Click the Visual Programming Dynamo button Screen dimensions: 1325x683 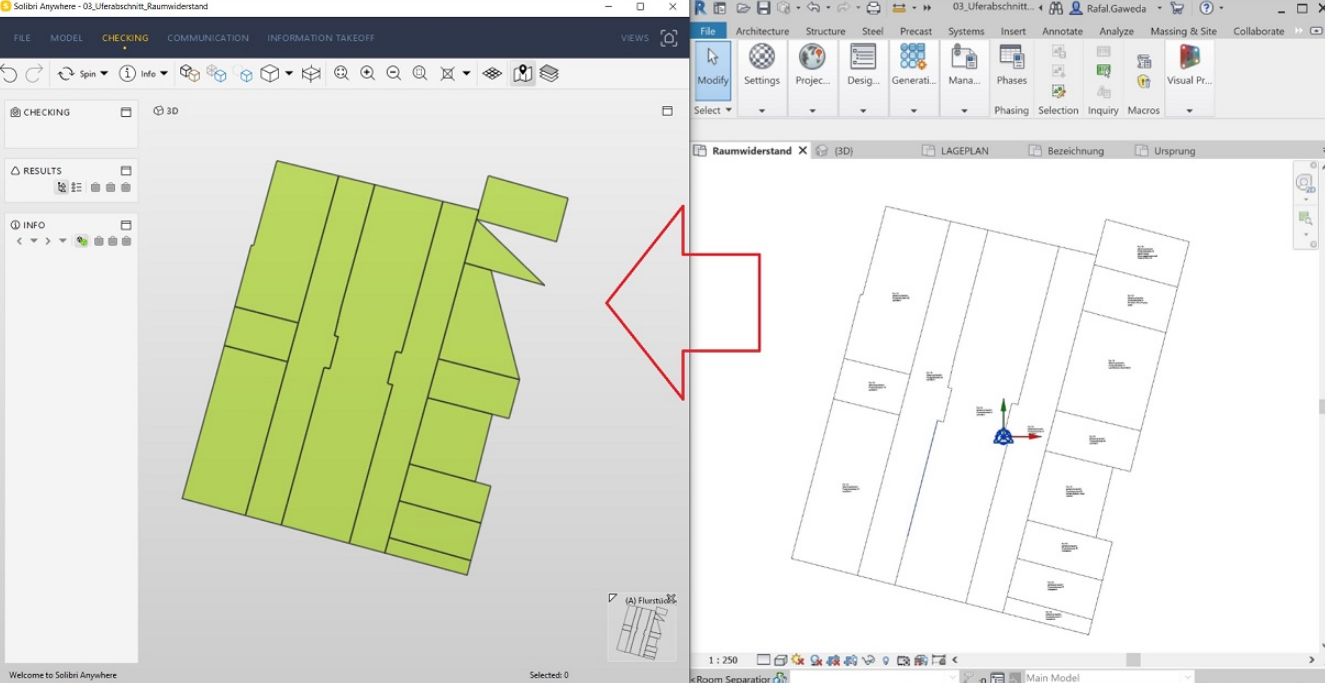coord(1189,66)
